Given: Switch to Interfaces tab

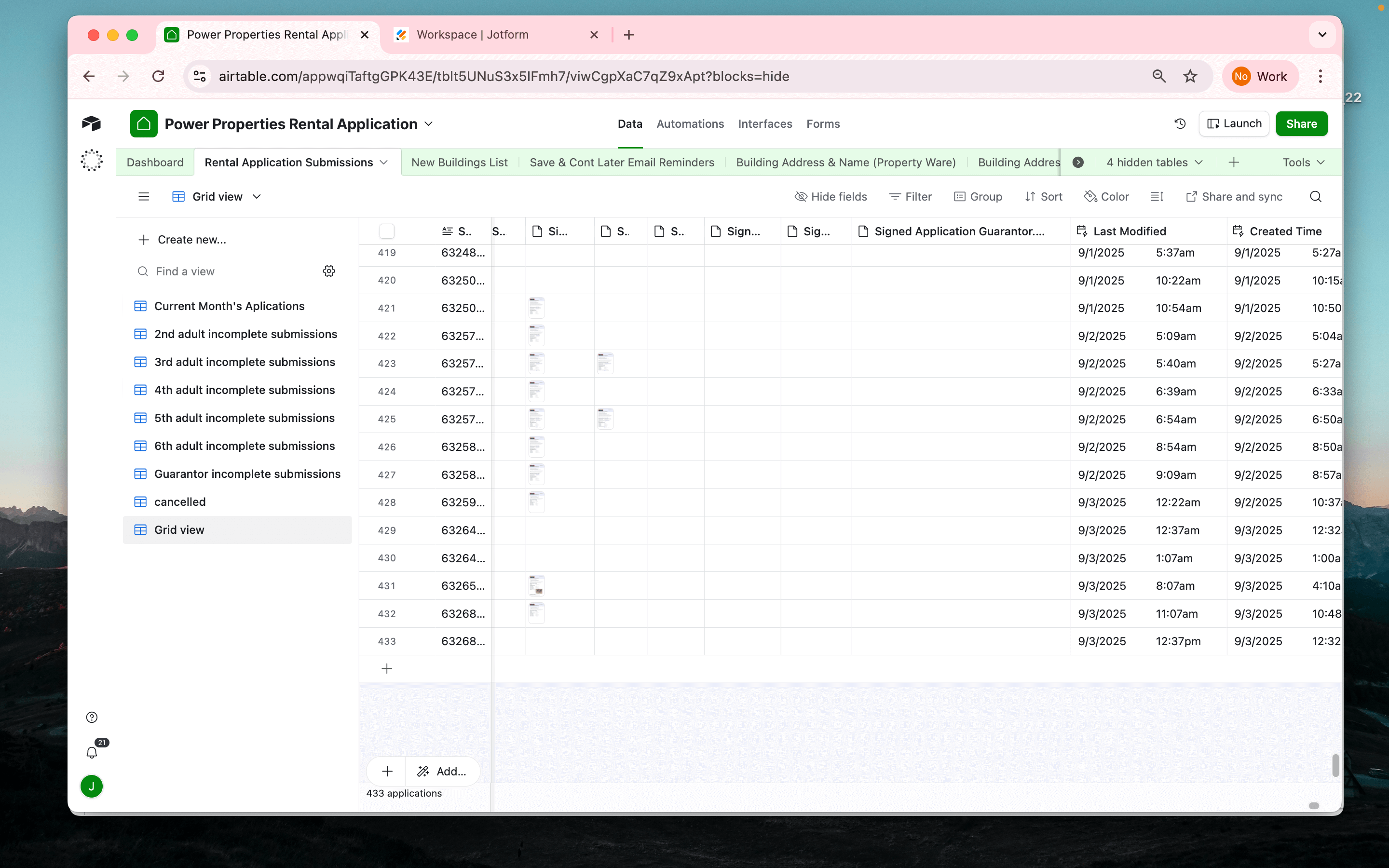Looking at the screenshot, I should coord(764,124).
